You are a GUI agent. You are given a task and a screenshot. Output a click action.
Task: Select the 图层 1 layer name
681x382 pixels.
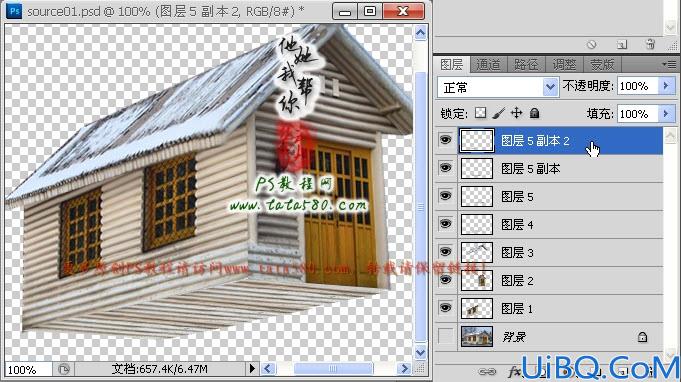pos(517,309)
